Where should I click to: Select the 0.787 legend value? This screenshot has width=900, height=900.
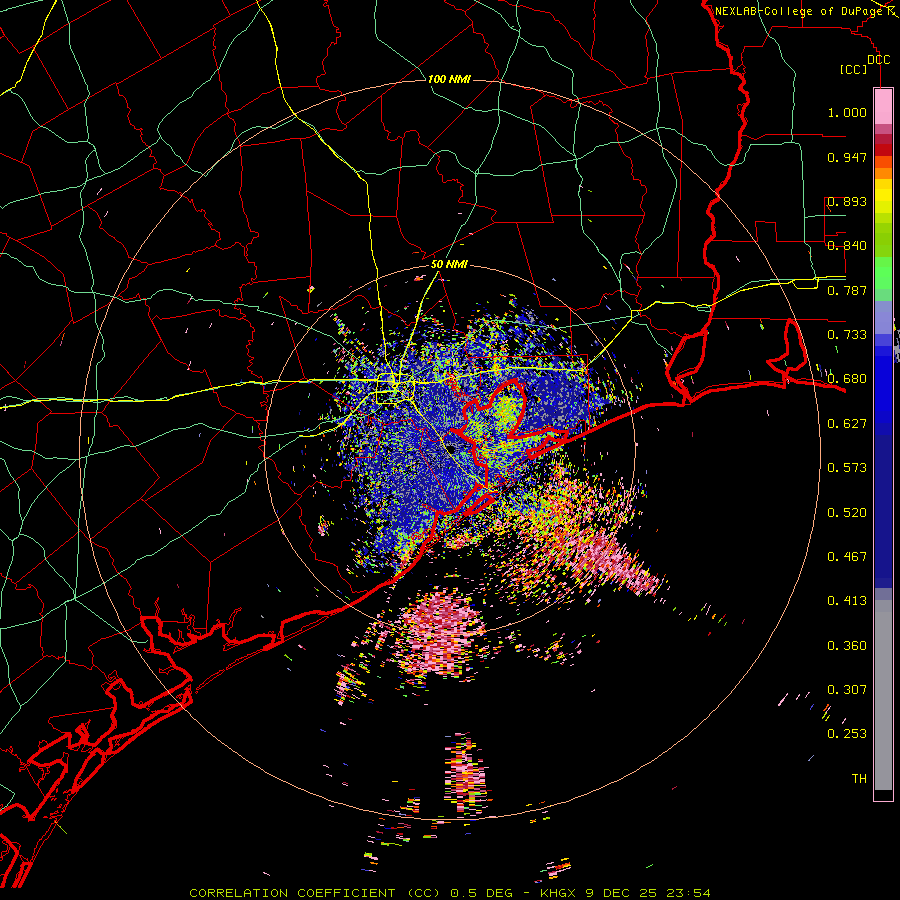tap(847, 290)
